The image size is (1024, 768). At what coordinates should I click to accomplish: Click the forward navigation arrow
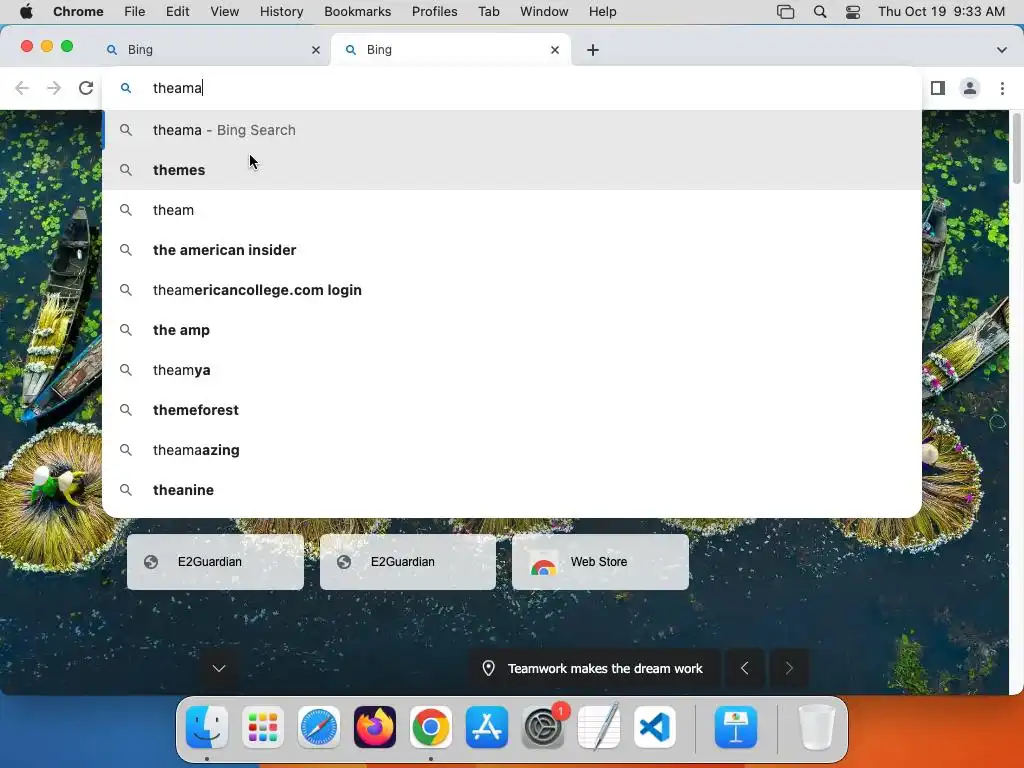(x=54, y=88)
